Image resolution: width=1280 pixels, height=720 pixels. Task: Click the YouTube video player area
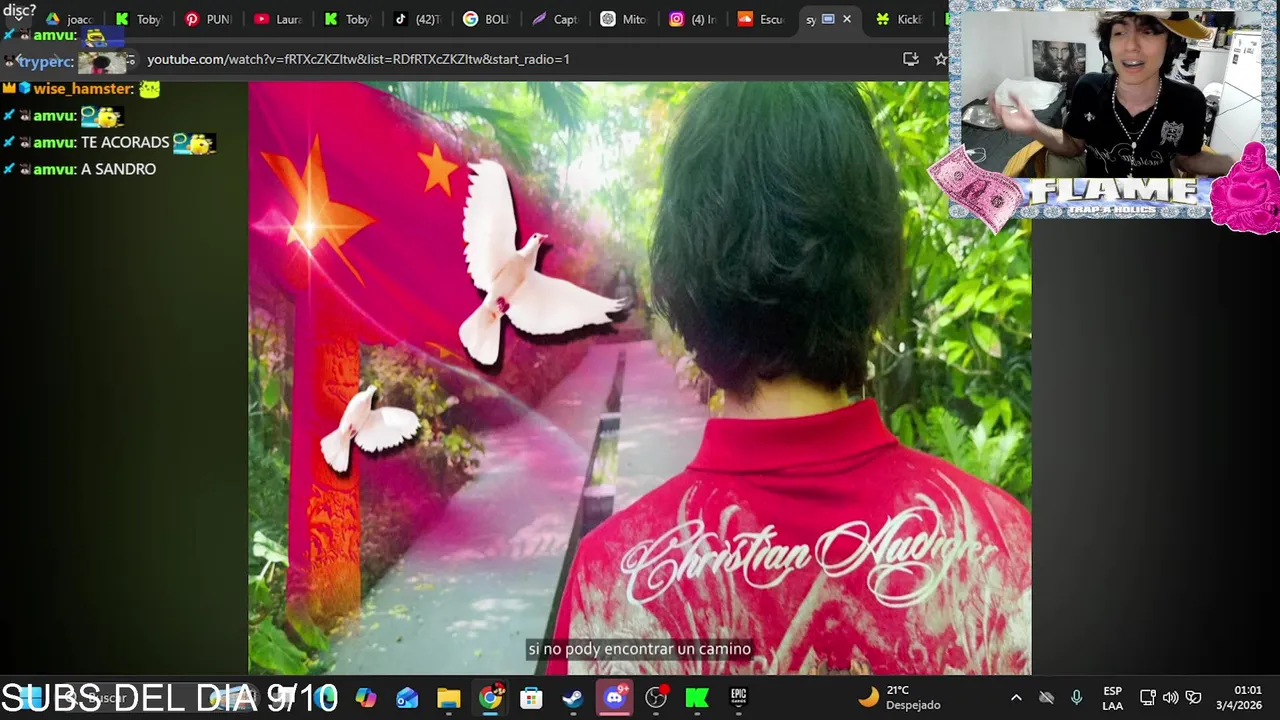coord(640,378)
